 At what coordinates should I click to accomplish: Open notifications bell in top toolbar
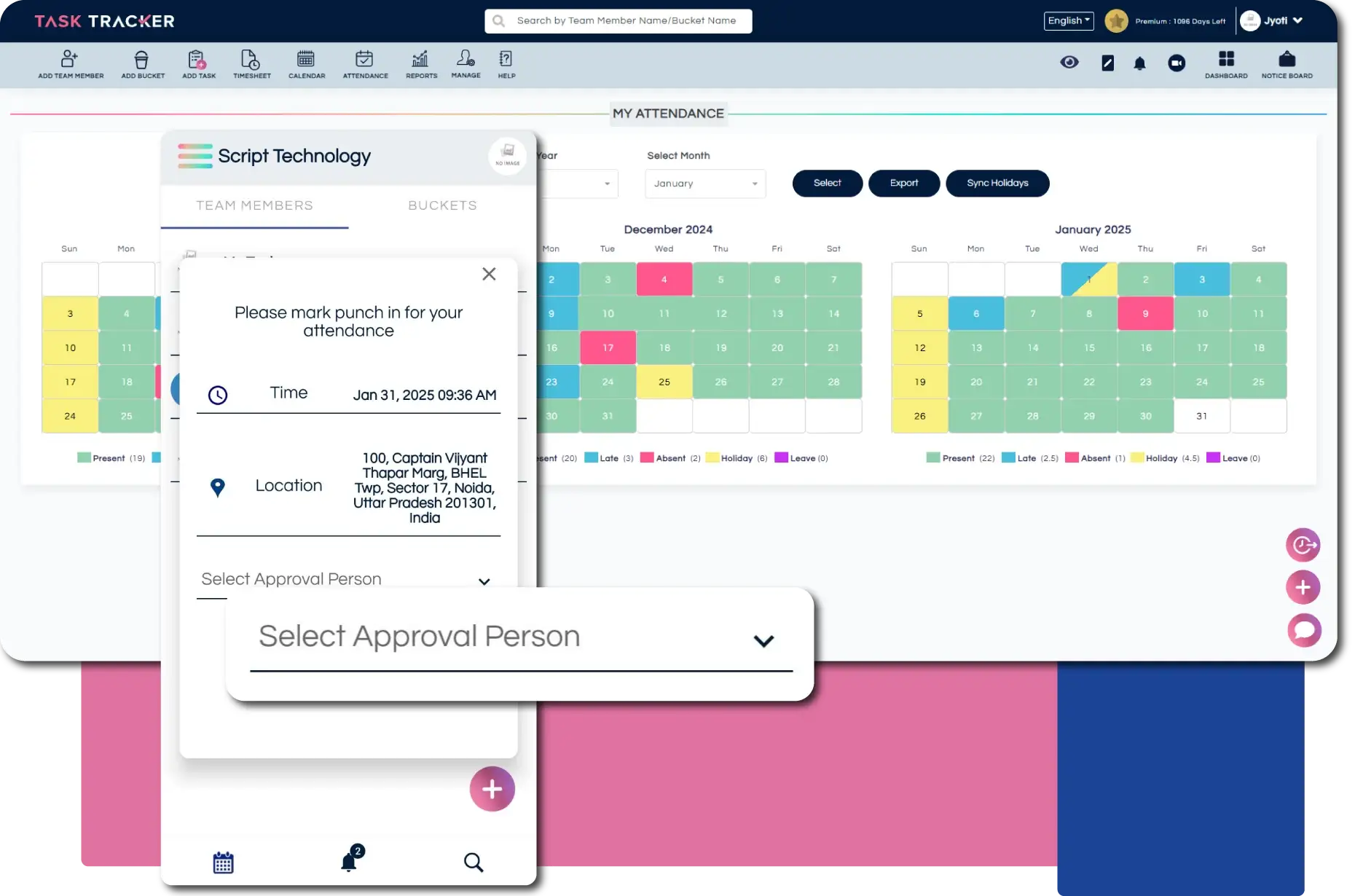coord(1139,63)
